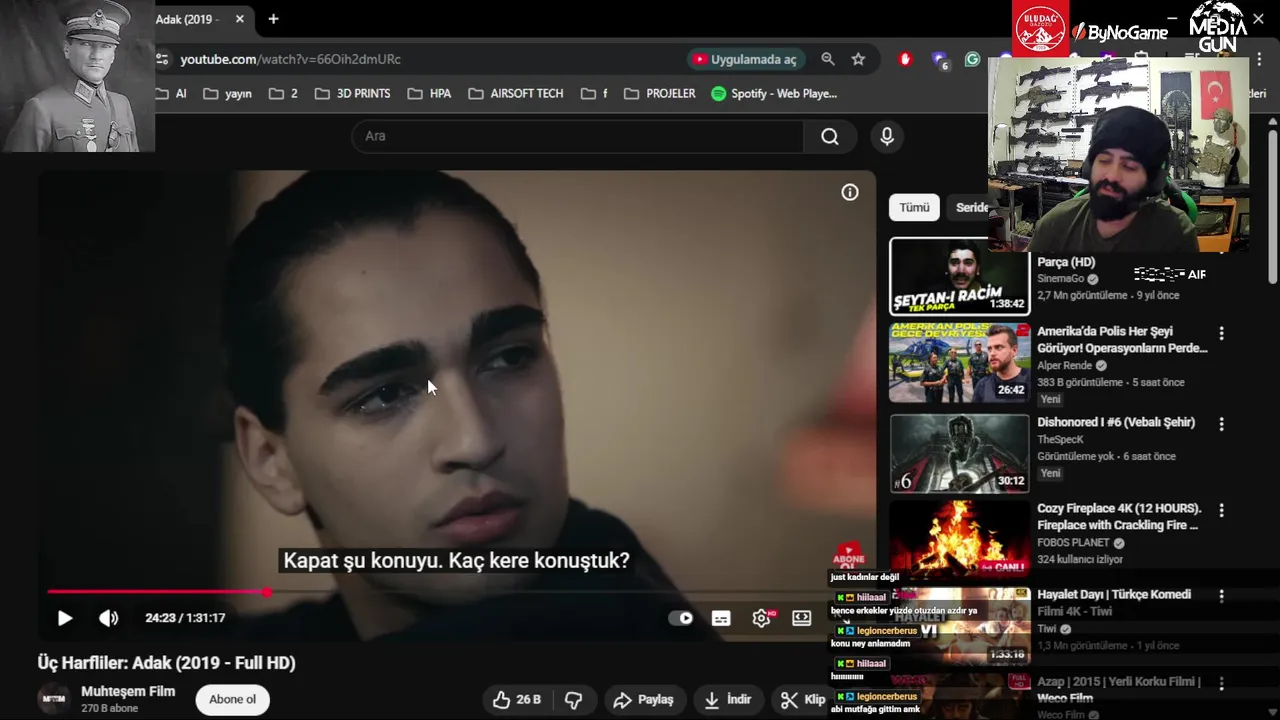
Task: Create a clip with Klip button
Action: pyautogui.click(x=803, y=700)
